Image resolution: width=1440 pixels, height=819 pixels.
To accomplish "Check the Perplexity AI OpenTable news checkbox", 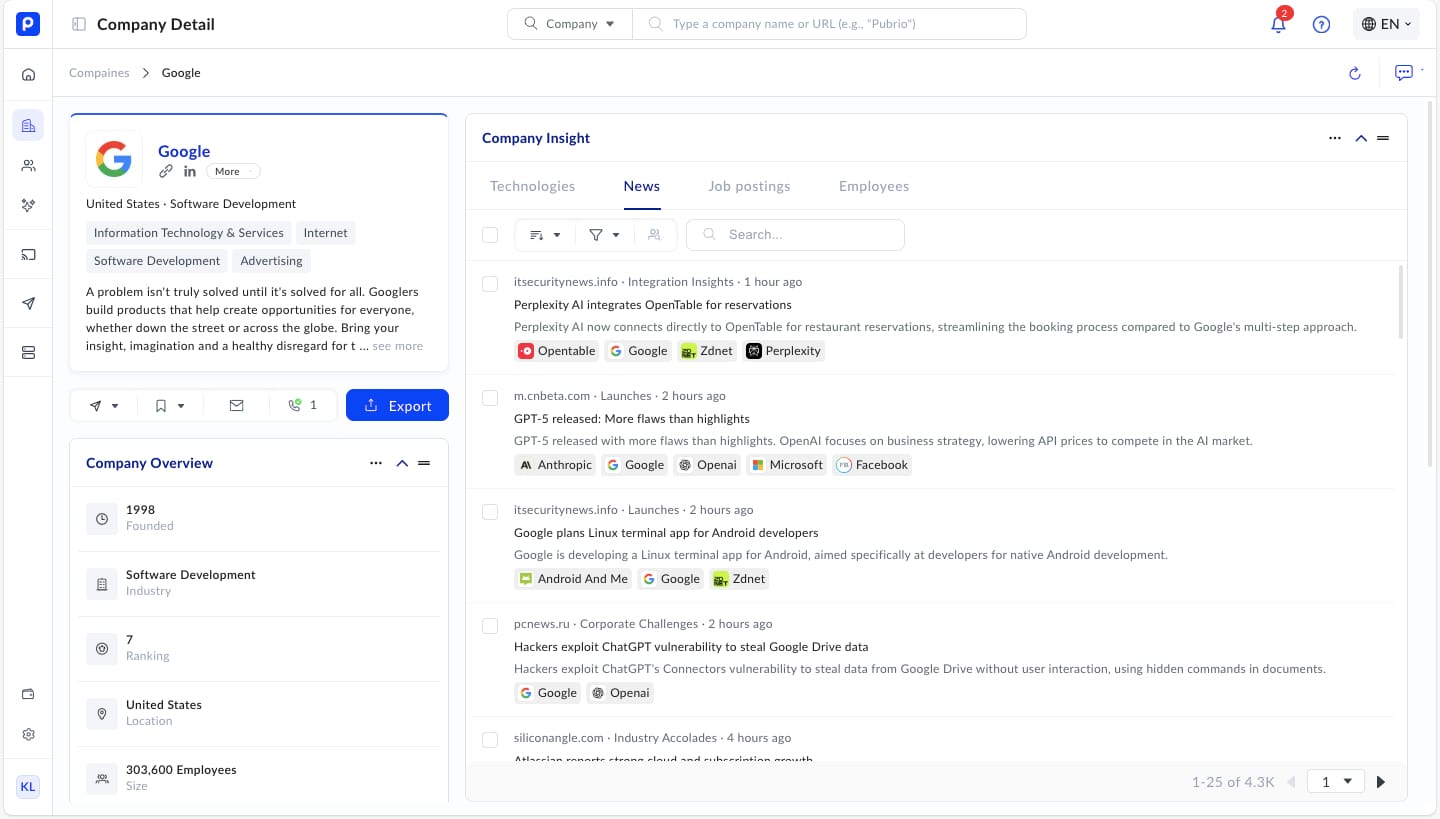I will (490, 284).
